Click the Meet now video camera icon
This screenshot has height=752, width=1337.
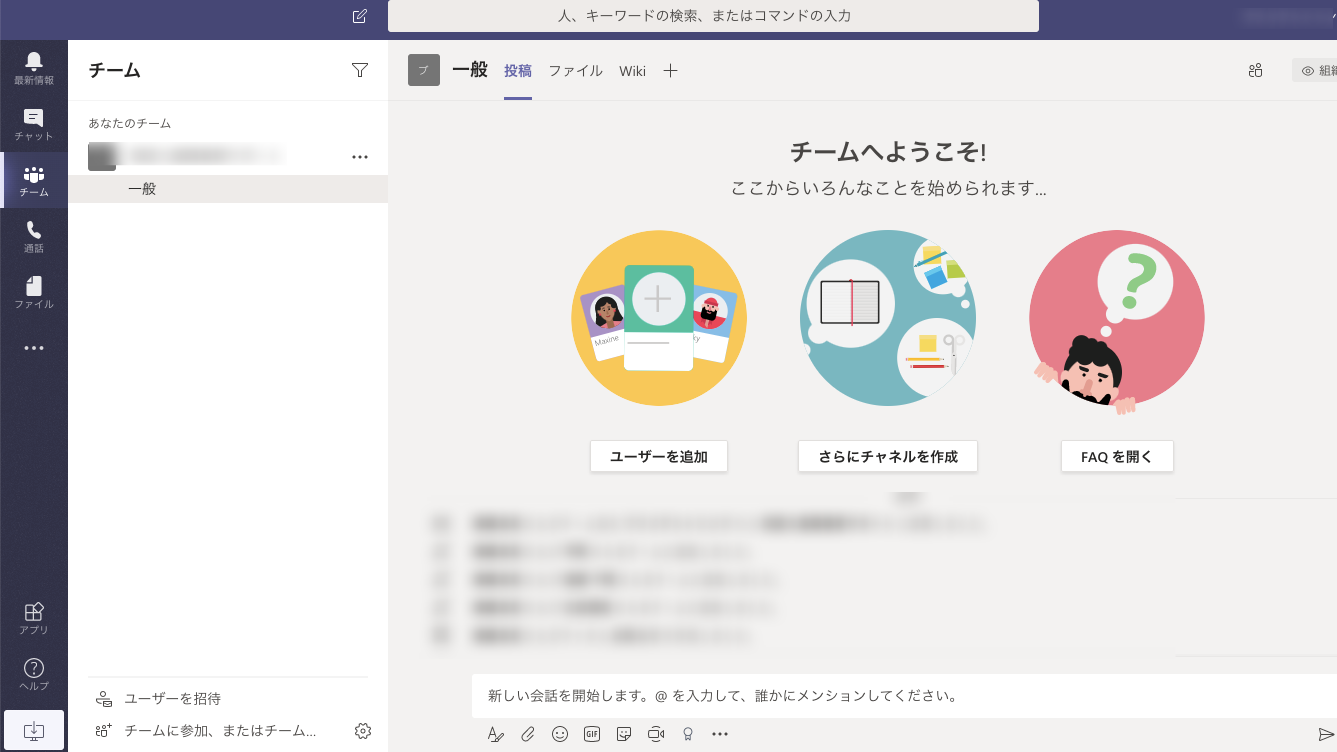[x=656, y=734]
